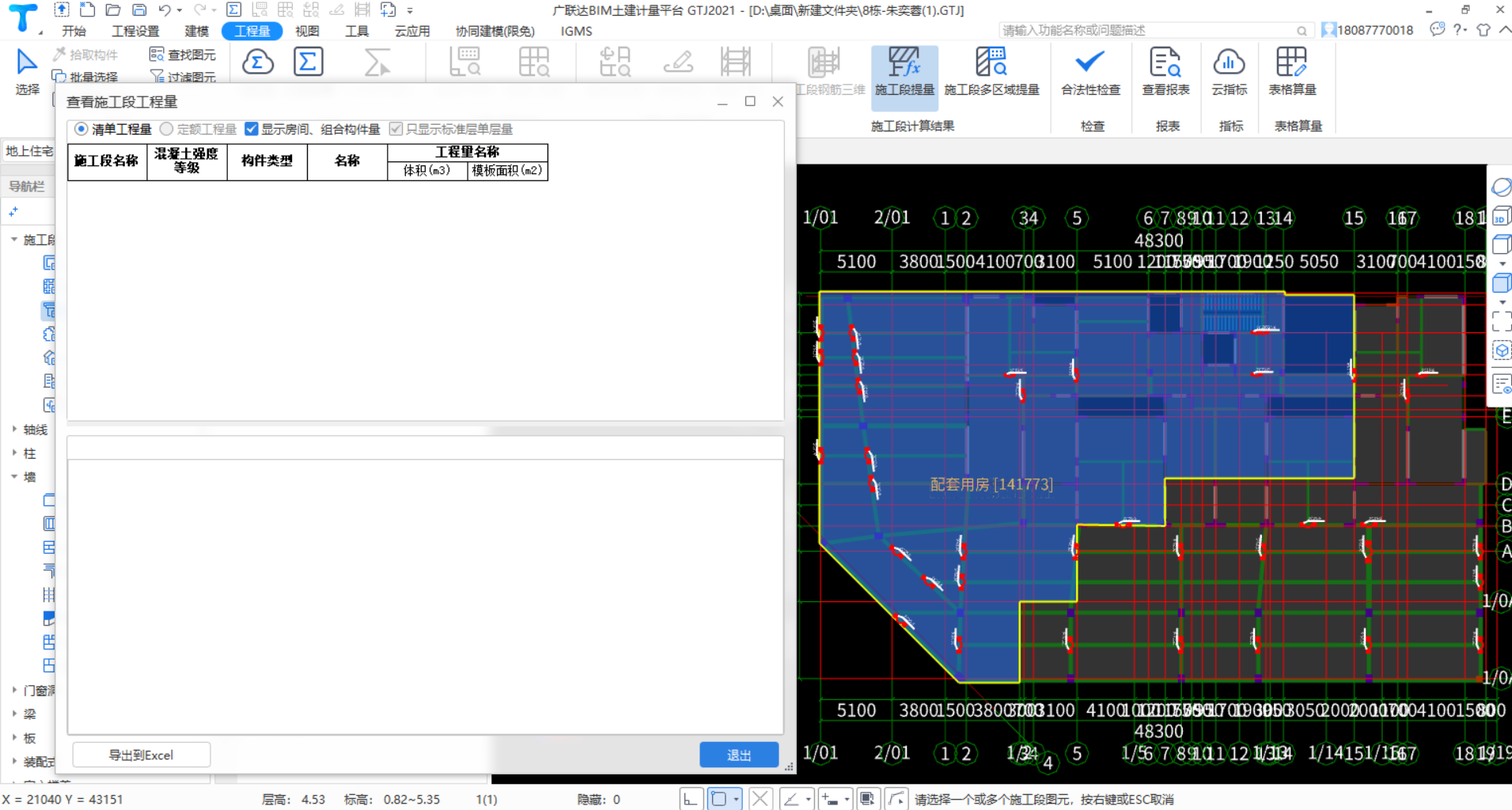Click the open folder icon in title bar
This screenshot has width=1512, height=810.
(x=113, y=10)
